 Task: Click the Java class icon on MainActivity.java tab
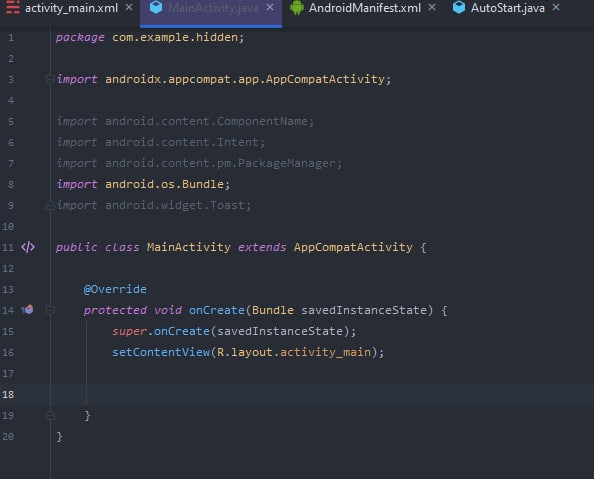pos(156,7)
